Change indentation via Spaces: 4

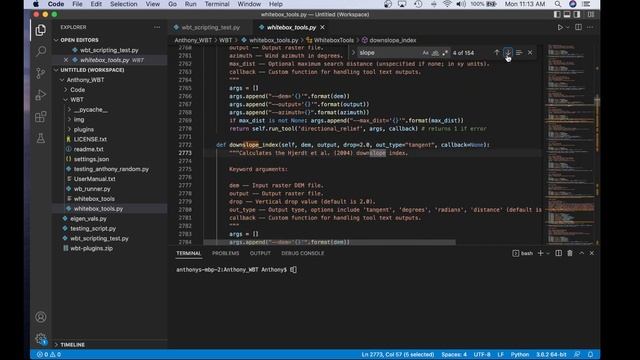[x=454, y=354]
